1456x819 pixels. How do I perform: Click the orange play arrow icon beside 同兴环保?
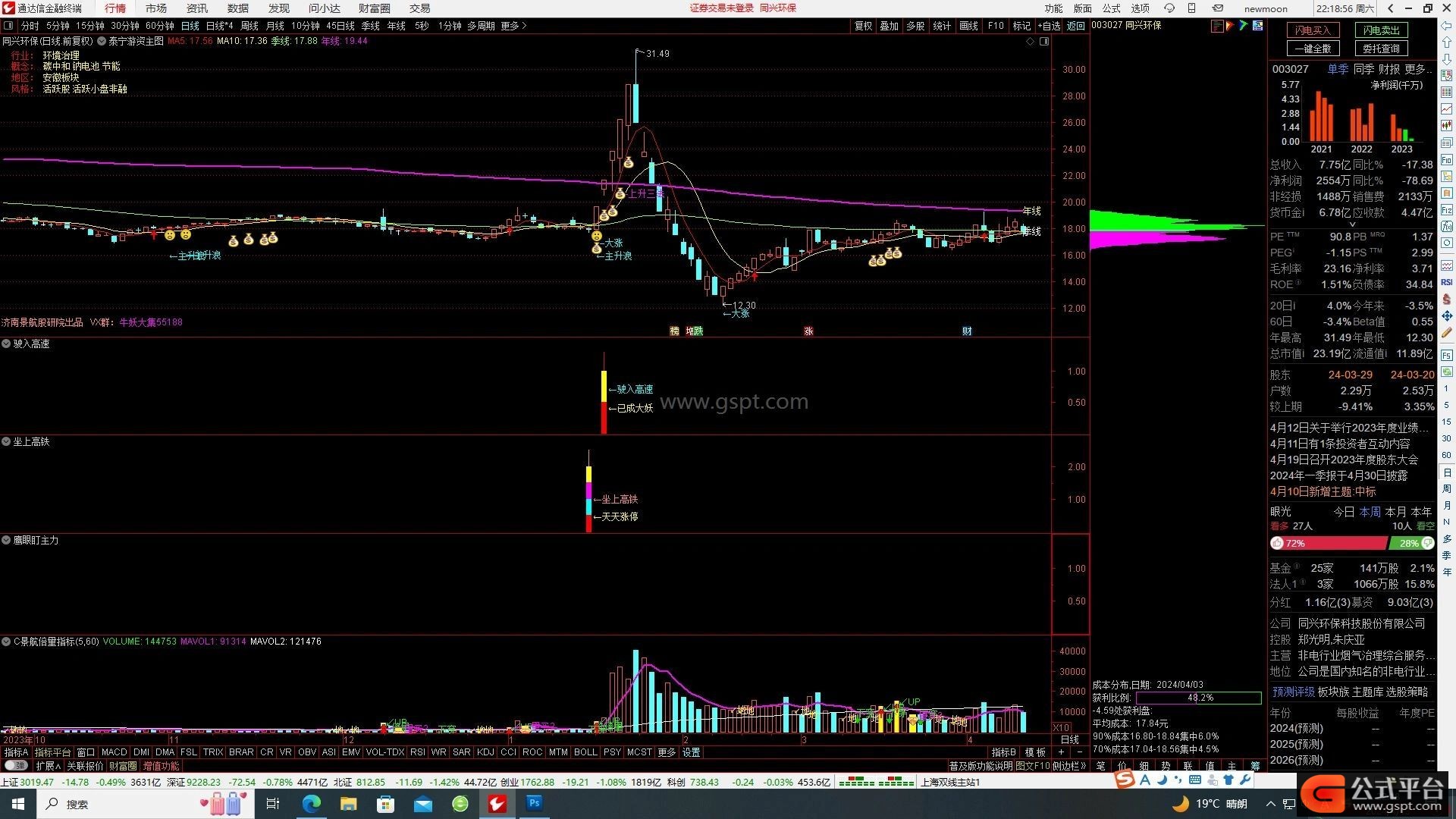point(1231,26)
